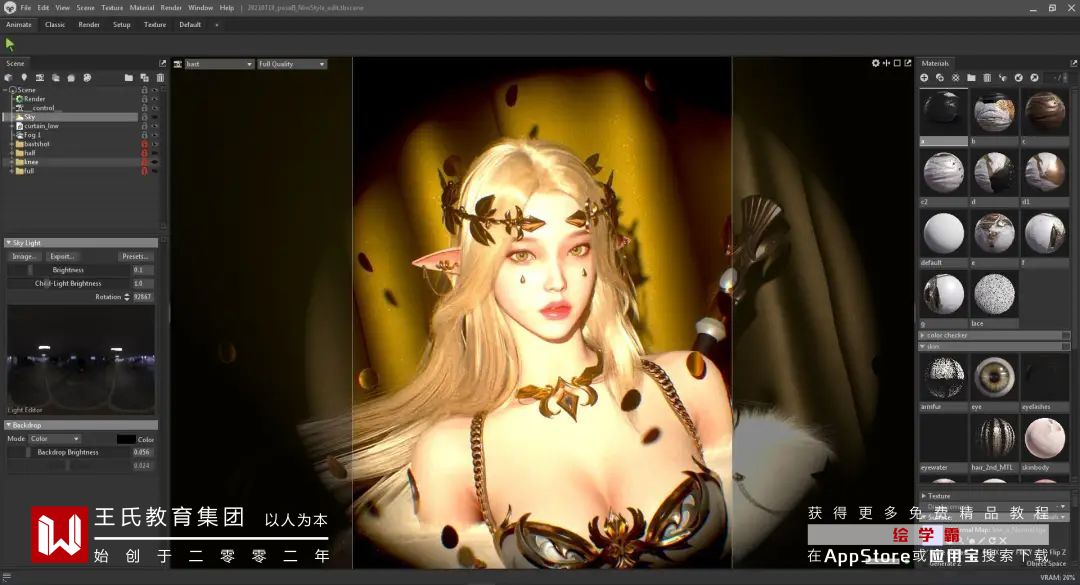Open the Backdrop Mode Color dropdown
1080x585 pixels.
pos(54,439)
